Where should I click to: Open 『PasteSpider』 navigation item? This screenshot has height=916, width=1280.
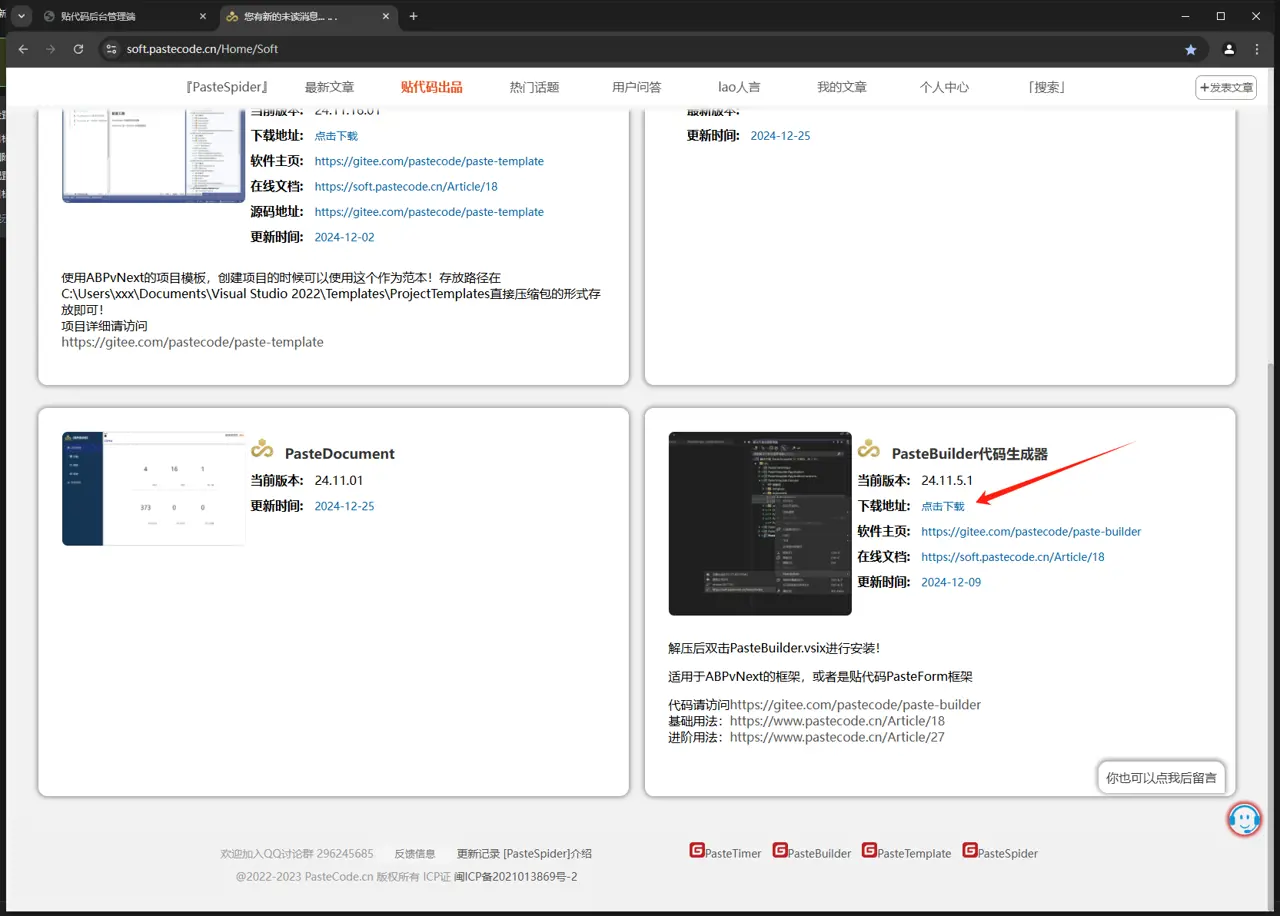[x=227, y=87]
